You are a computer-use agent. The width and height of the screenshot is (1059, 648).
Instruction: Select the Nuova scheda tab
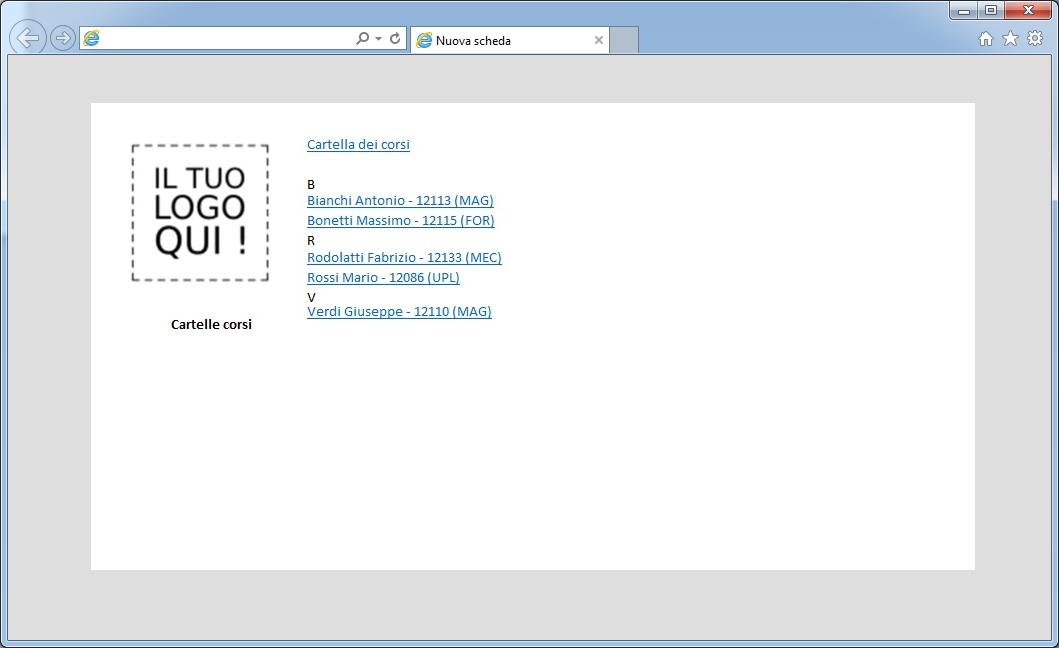point(500,41)
